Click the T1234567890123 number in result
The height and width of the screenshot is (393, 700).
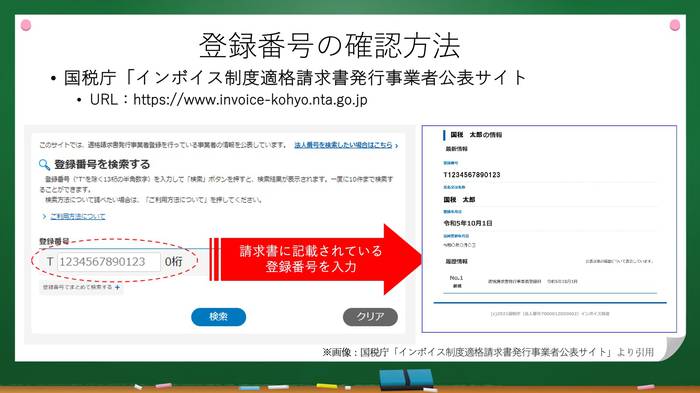(x=472, y=175)
